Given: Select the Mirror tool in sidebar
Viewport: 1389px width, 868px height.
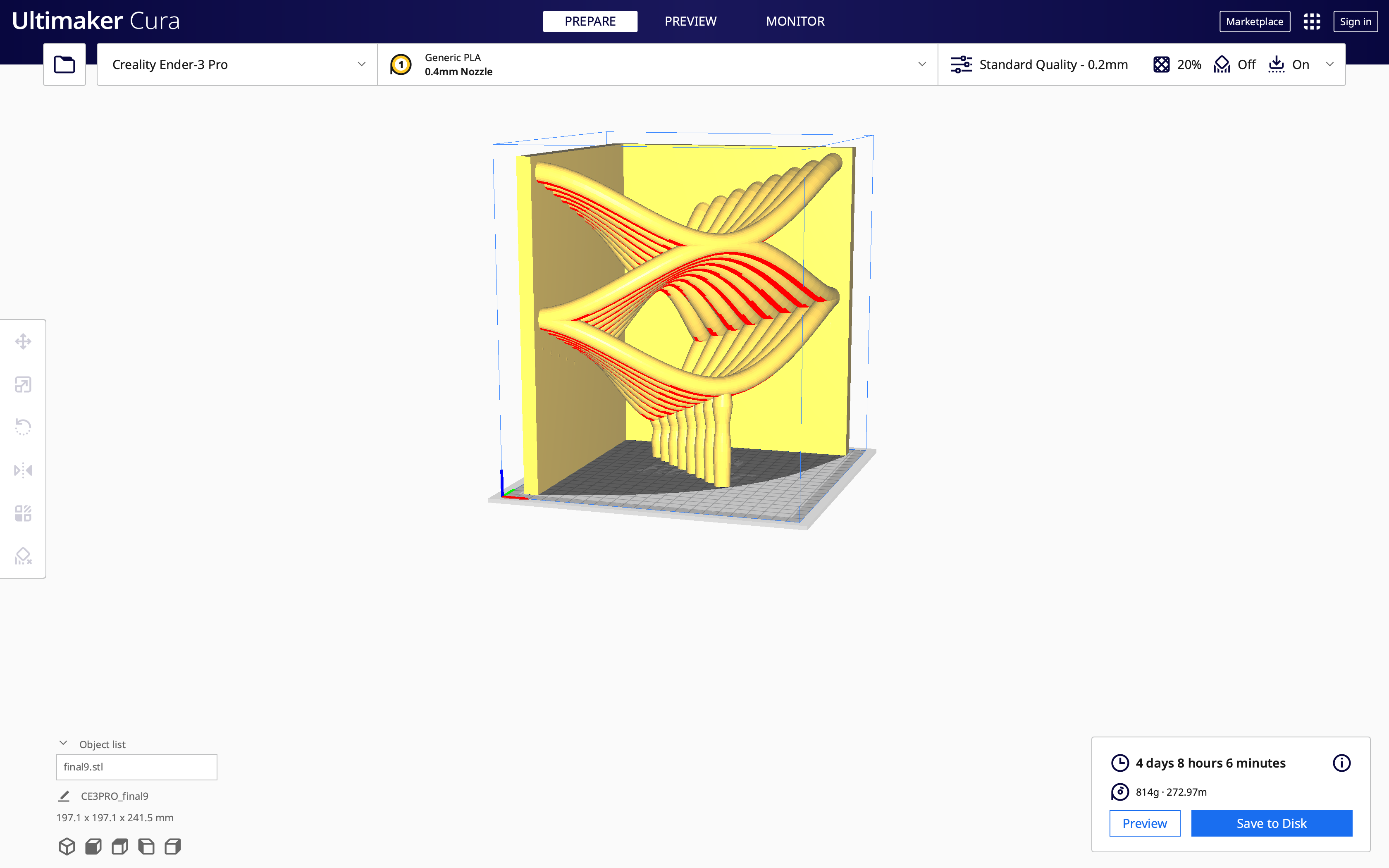Looking at the screenshot, I should point(23,470).
